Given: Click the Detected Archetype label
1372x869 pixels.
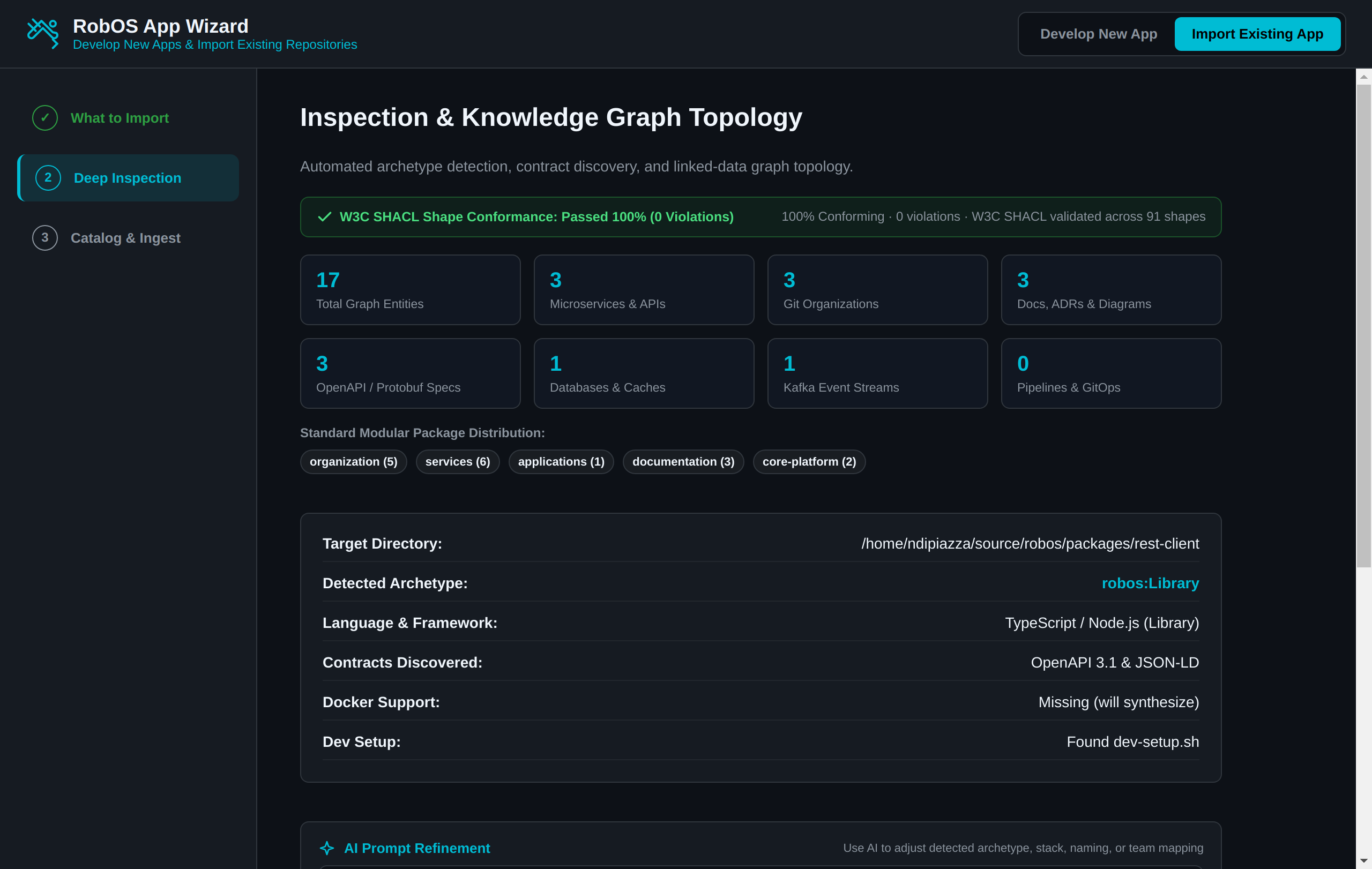Looking at the screenshot, I should pyautogui.click(x=395, y=583).
